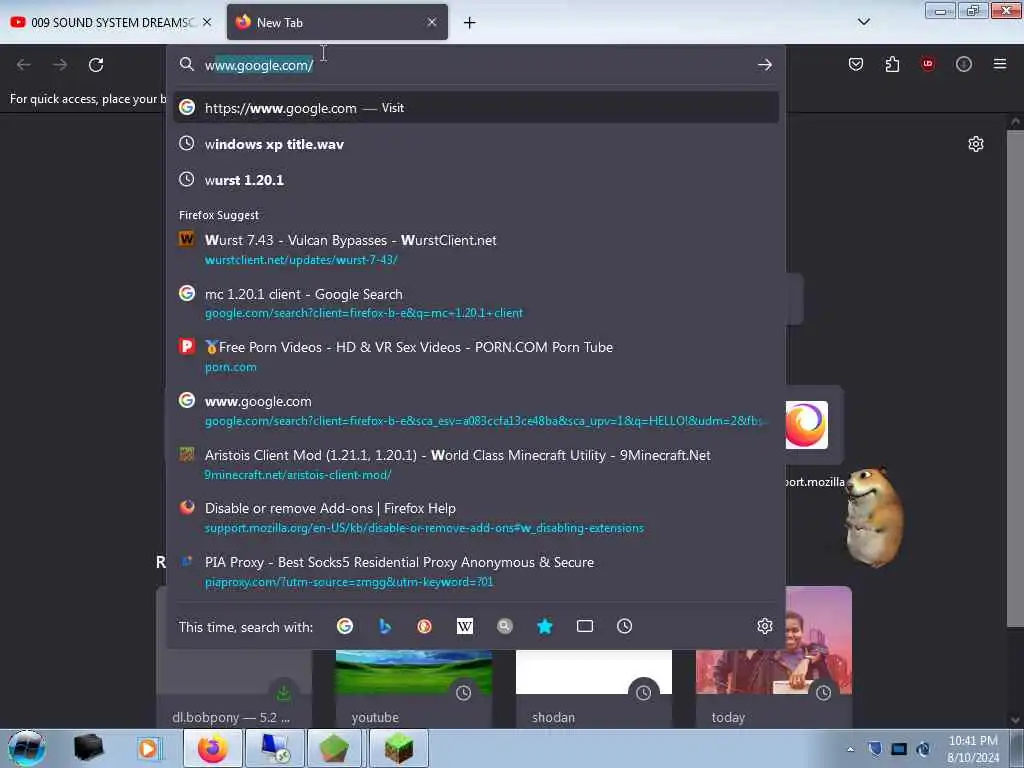1024x768 pixels.
Task: Visit https://www.google.com suggestion
Action: 476,108
